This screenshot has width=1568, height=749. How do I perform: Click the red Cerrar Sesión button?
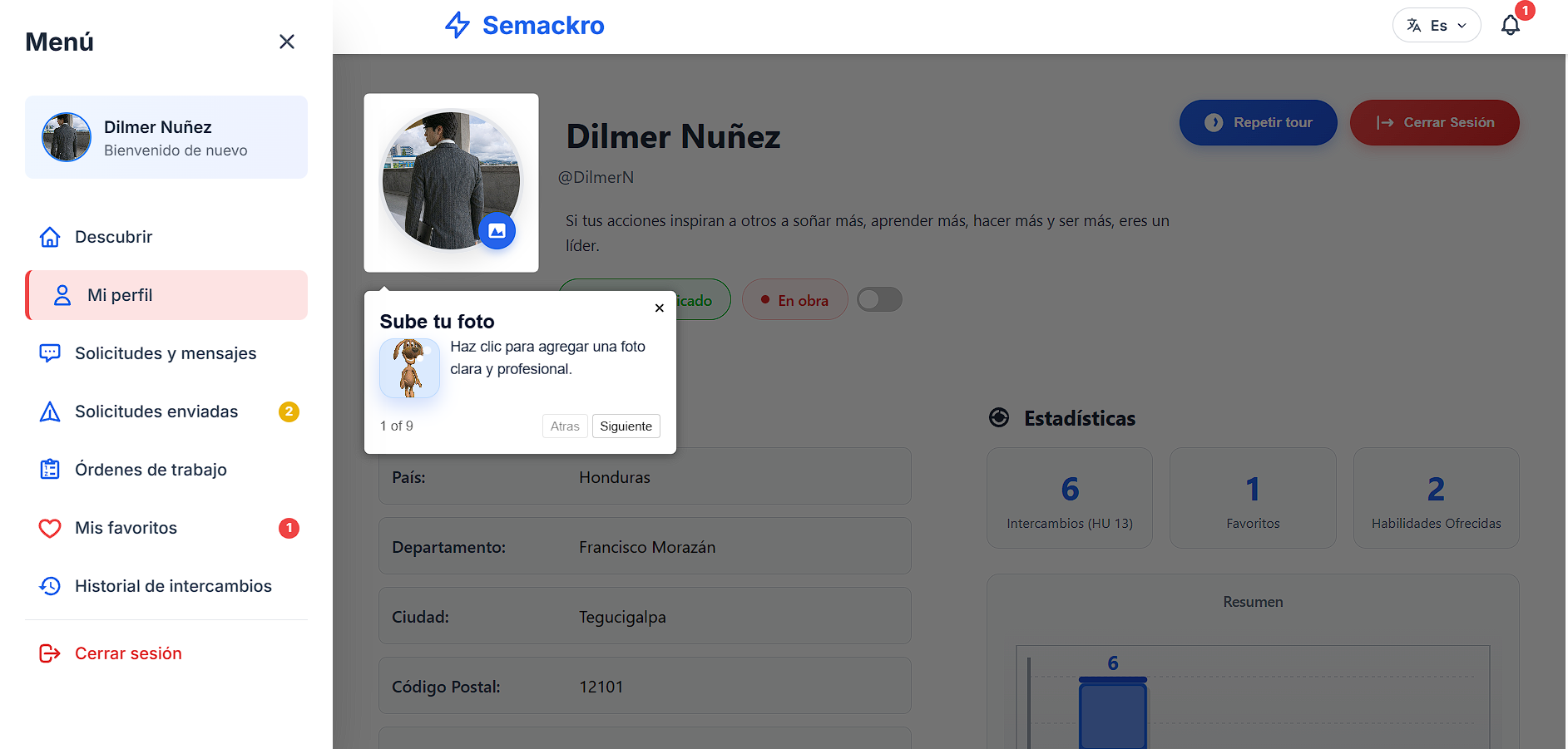1434,123
